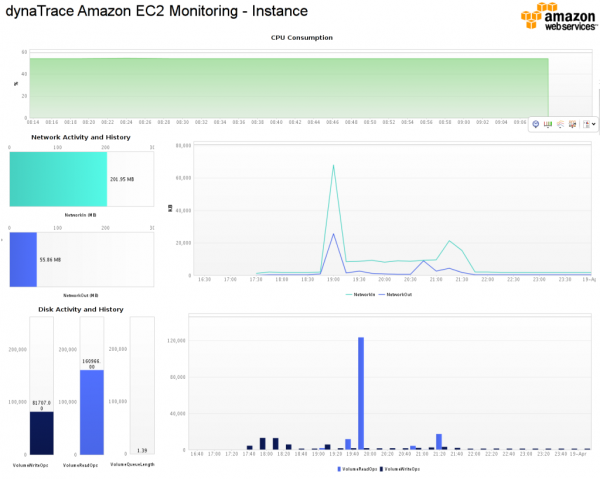The image size is (600, 479).
Task: Open the blue clock timeframe icon
Action: 536,124
